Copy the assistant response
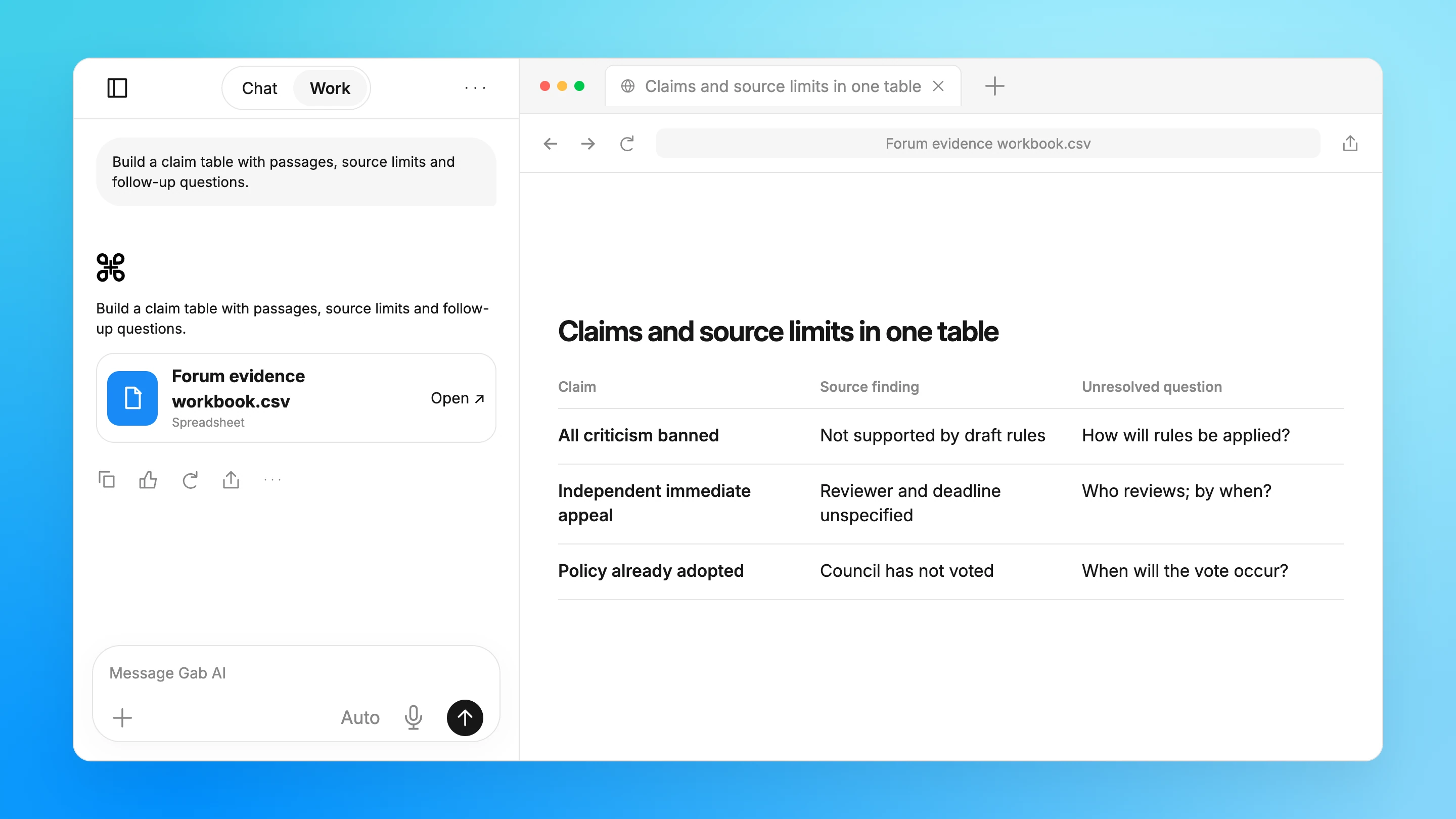 coord(106,480)
